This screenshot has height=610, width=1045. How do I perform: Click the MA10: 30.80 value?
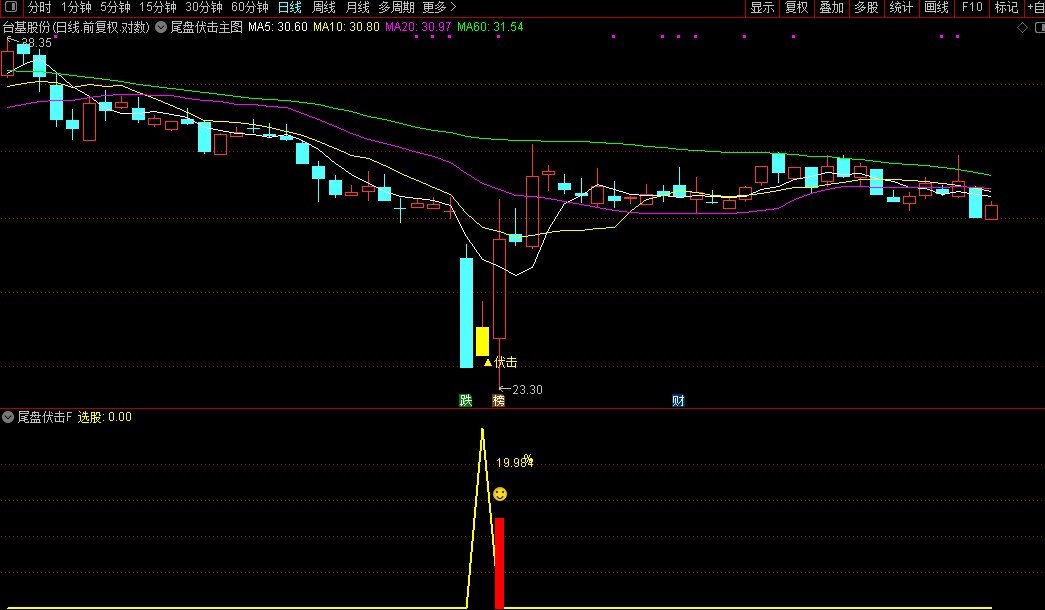tap(347, 27)
